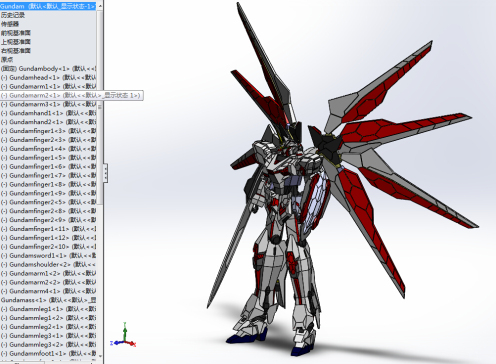
Task: Select Gundamarm3<1> component
Action: point(48,104)
